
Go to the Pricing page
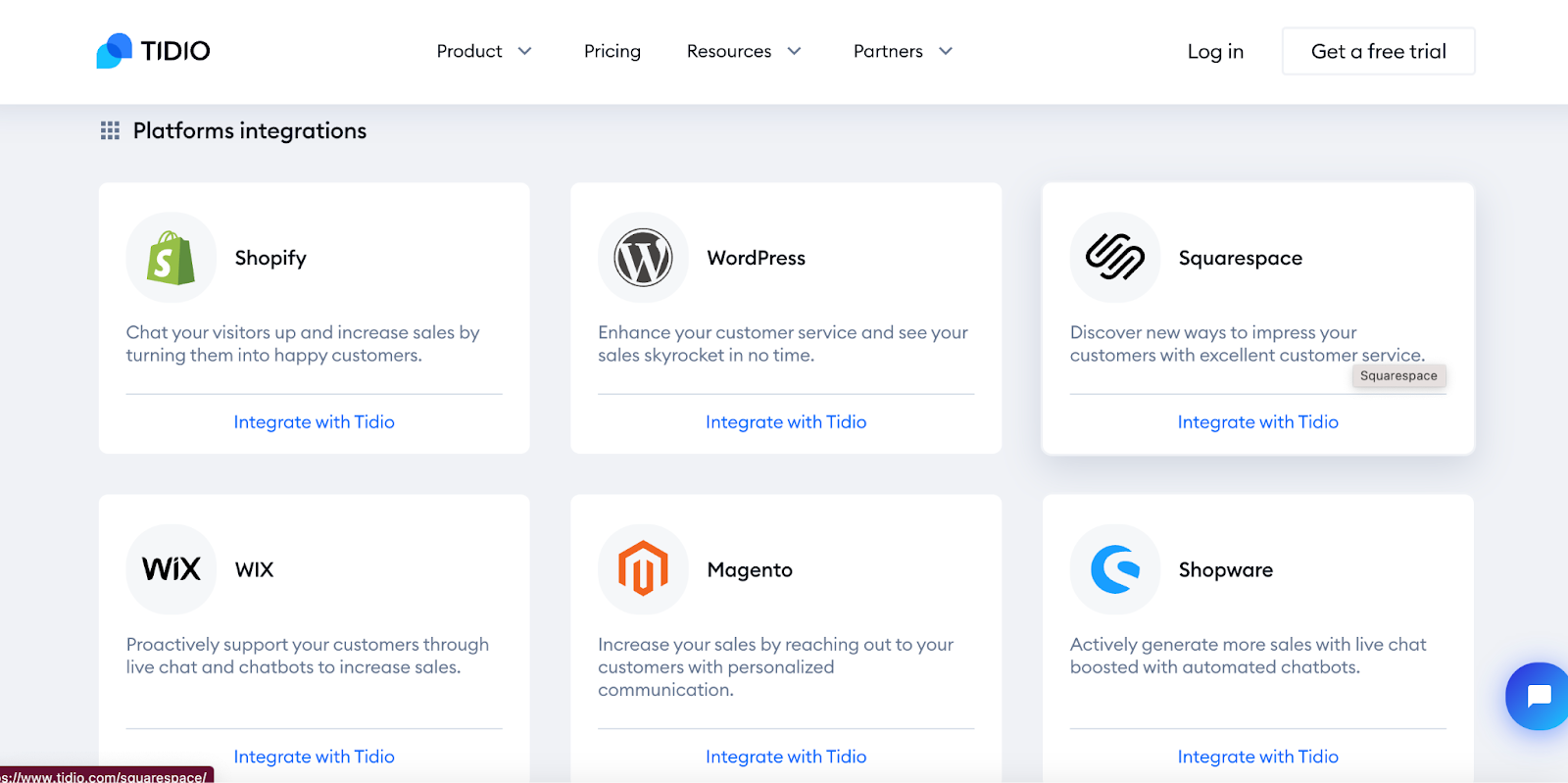pyautogui.click(x=612, y=51)
